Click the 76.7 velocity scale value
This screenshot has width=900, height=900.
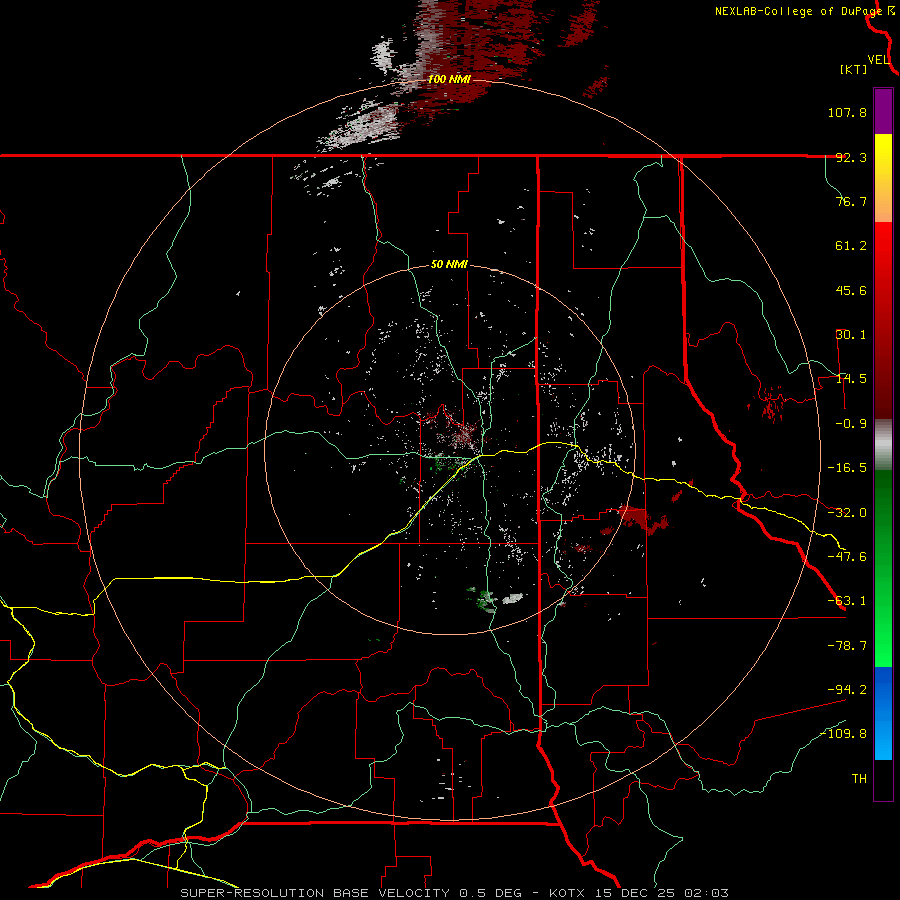point(851,201)
